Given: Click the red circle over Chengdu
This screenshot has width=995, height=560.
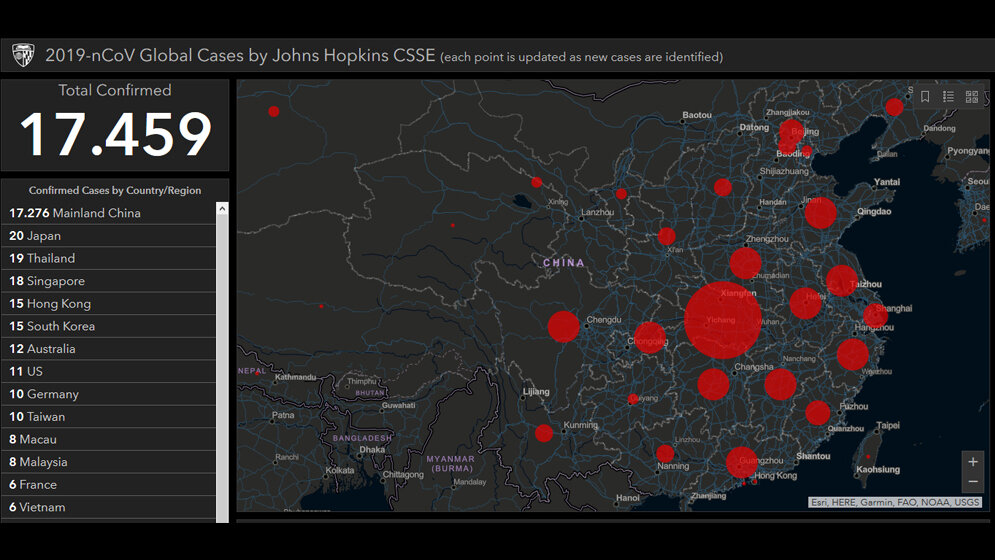Looking at the screenshot, I should pos(564,326).
